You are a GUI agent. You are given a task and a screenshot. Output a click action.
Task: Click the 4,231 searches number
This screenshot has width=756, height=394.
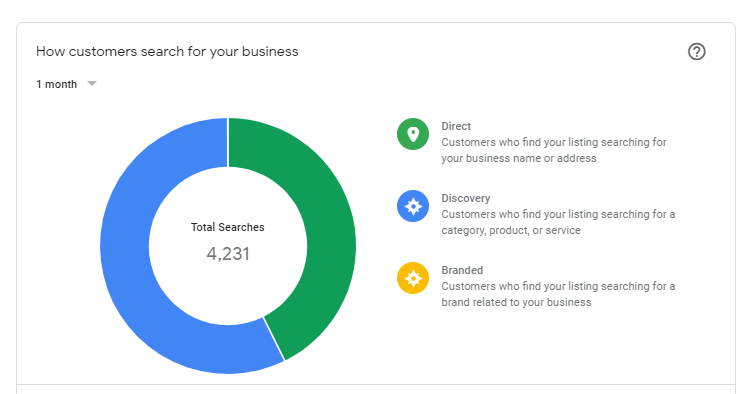click(228, 254)
